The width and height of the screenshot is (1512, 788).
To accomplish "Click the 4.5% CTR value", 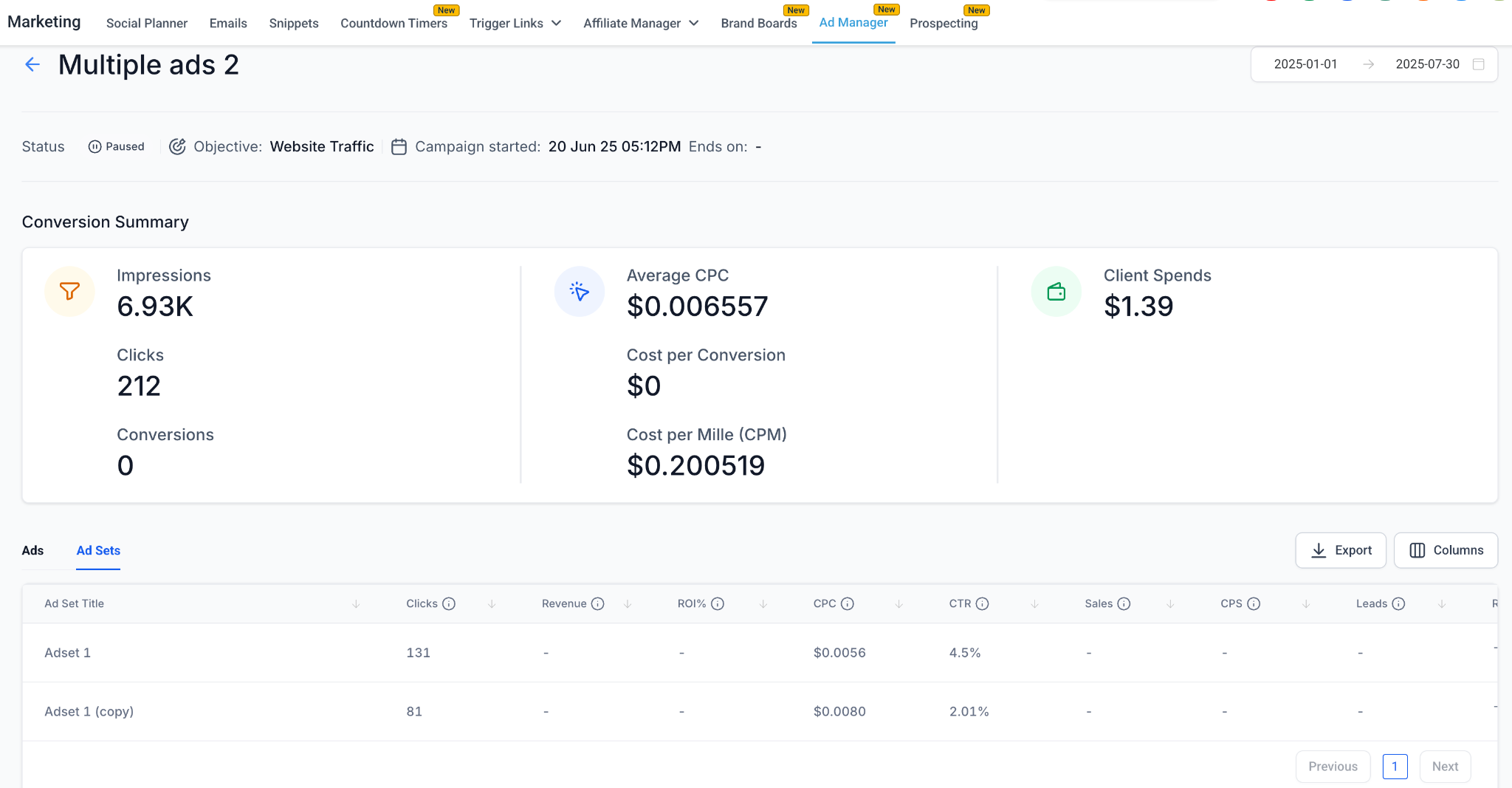I will 965,653.
